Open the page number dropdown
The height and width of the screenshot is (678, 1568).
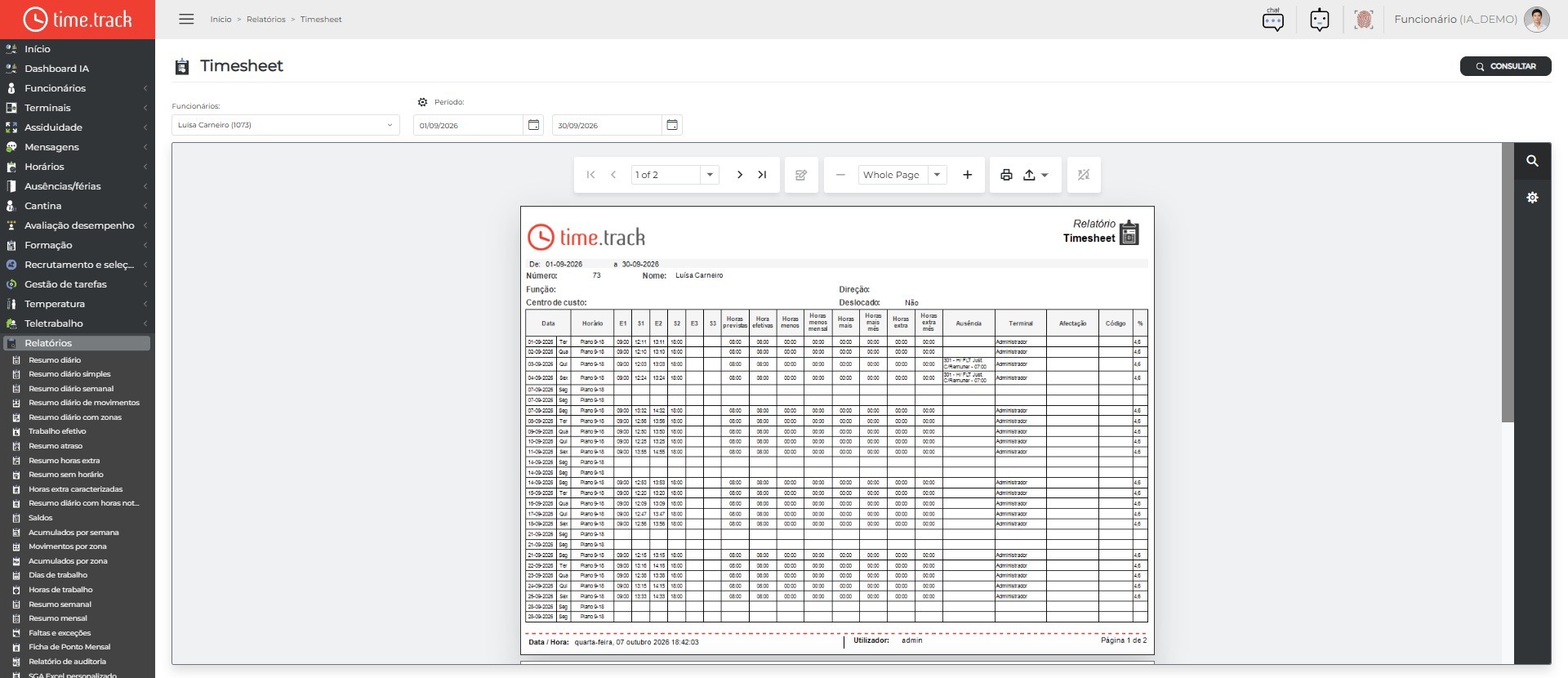point(710,175)
